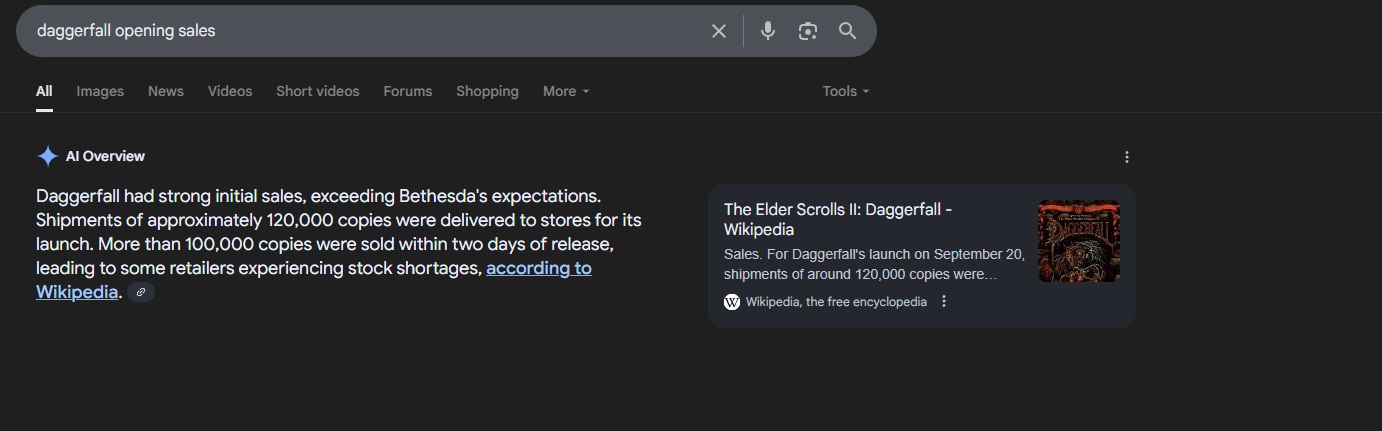
Task: Open search by image camera icon
Action: tap(808, 31)
